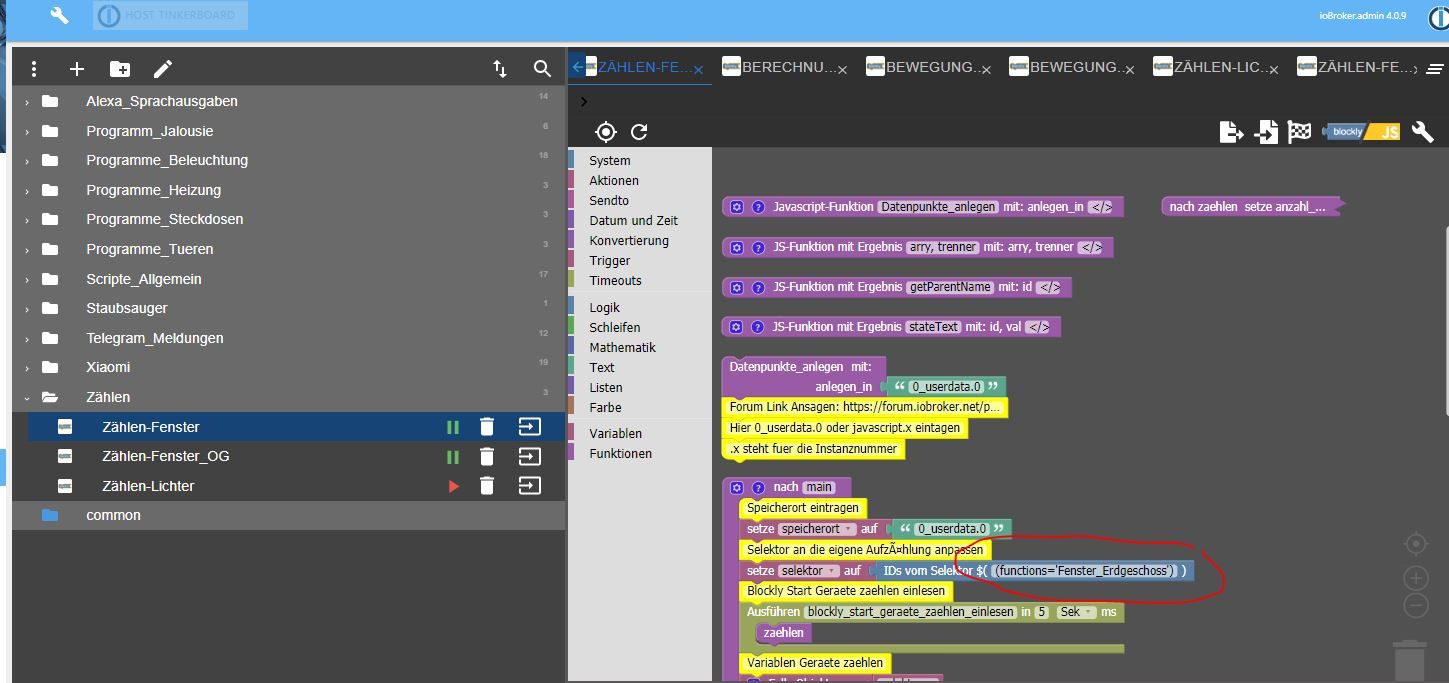Edit the delay value 5 field
This screenshot has height=683, width=1449.
point(1042,612)
